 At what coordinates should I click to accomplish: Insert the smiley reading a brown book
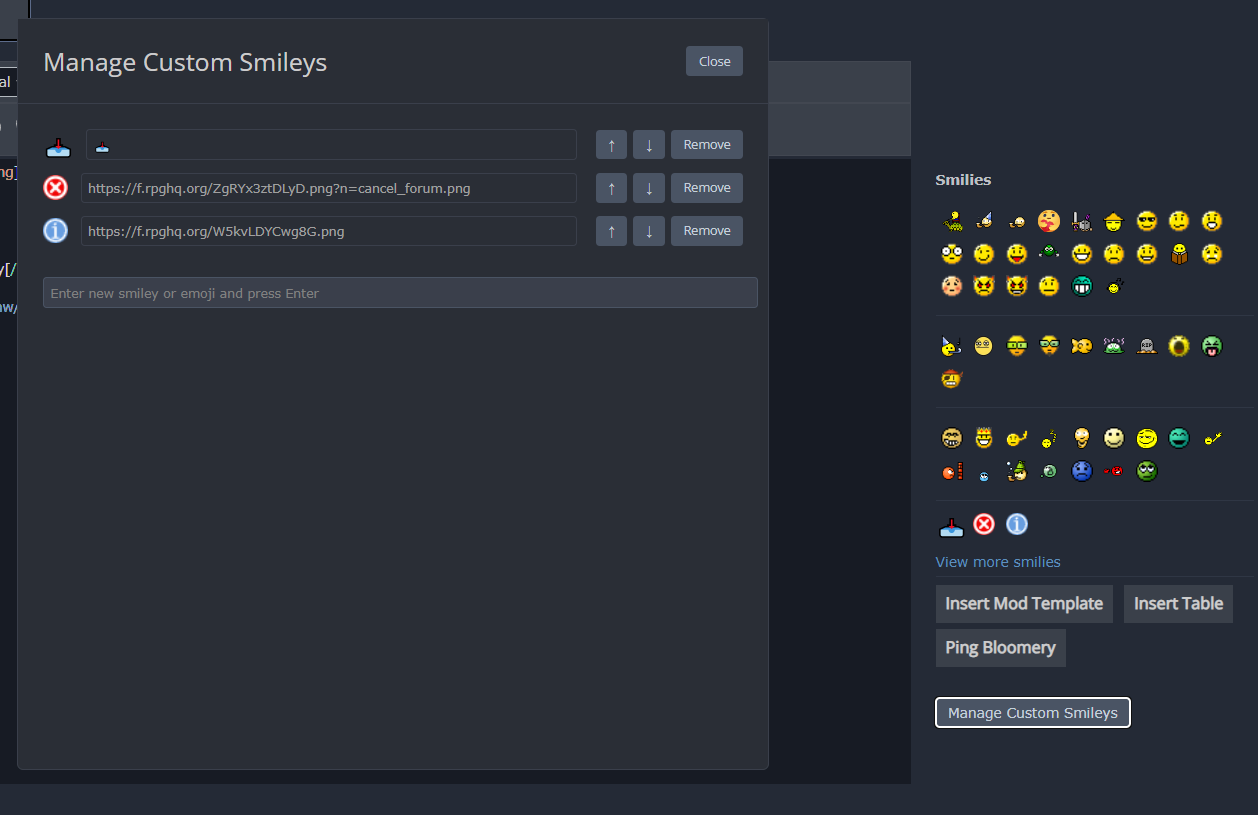click(x=1179, y=254)
